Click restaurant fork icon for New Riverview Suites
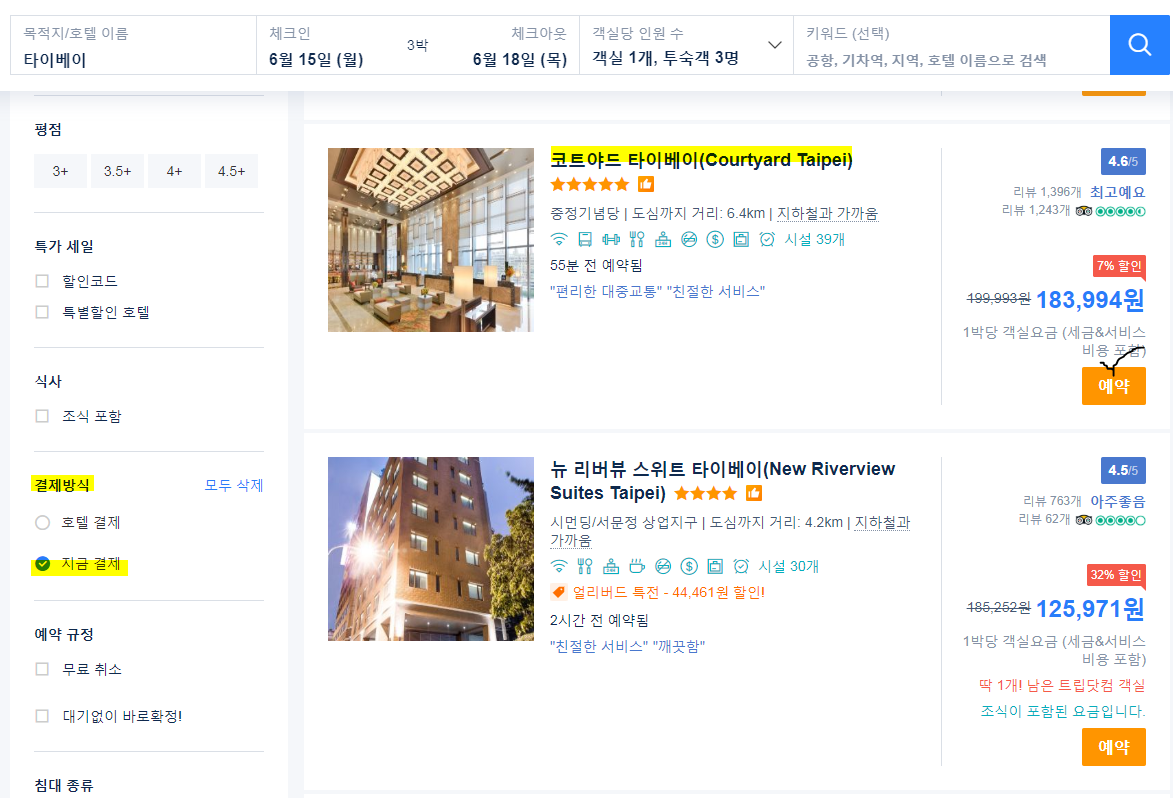 pos(585,566)
